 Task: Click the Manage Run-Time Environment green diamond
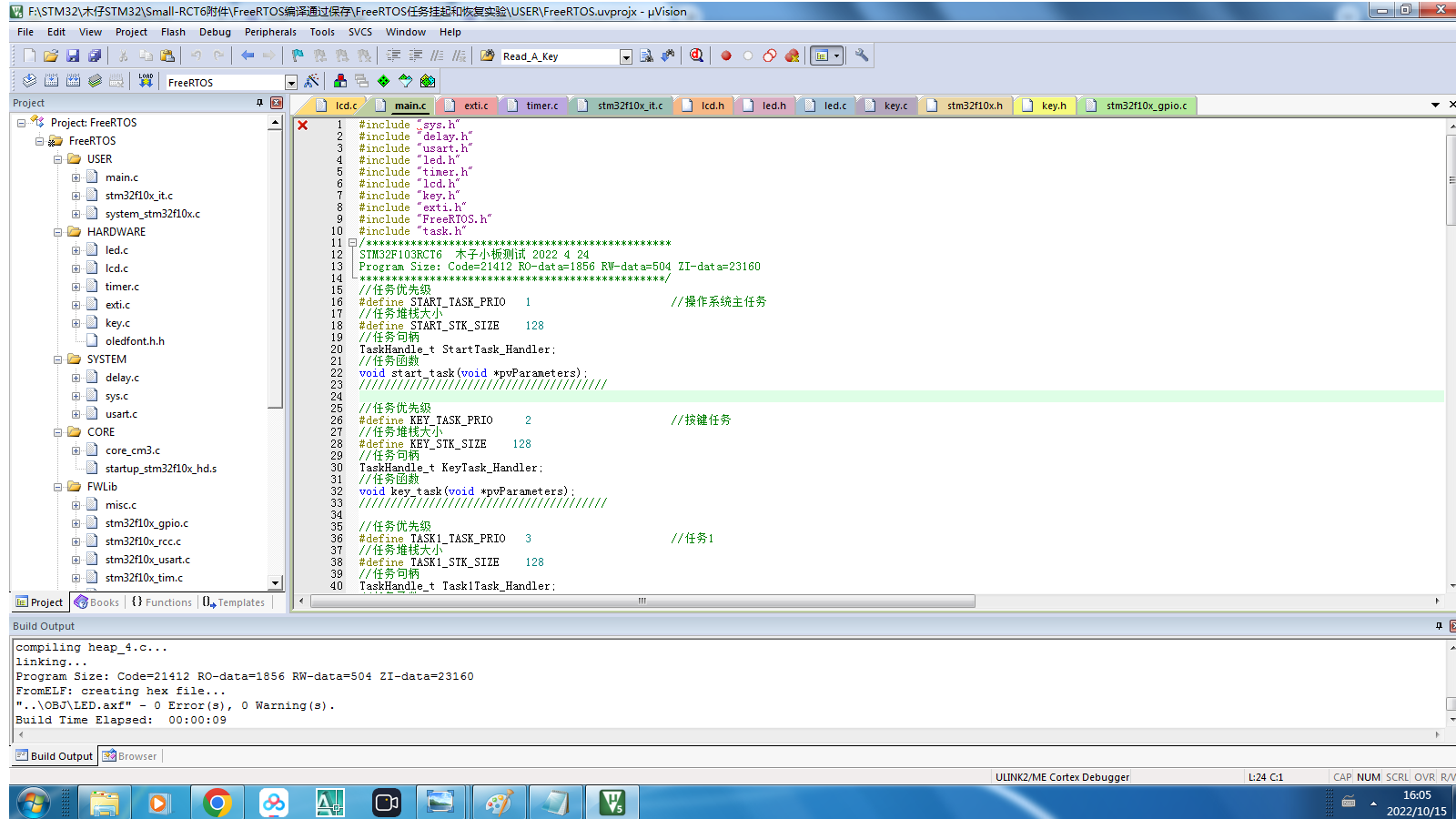[x=384, y=81]
